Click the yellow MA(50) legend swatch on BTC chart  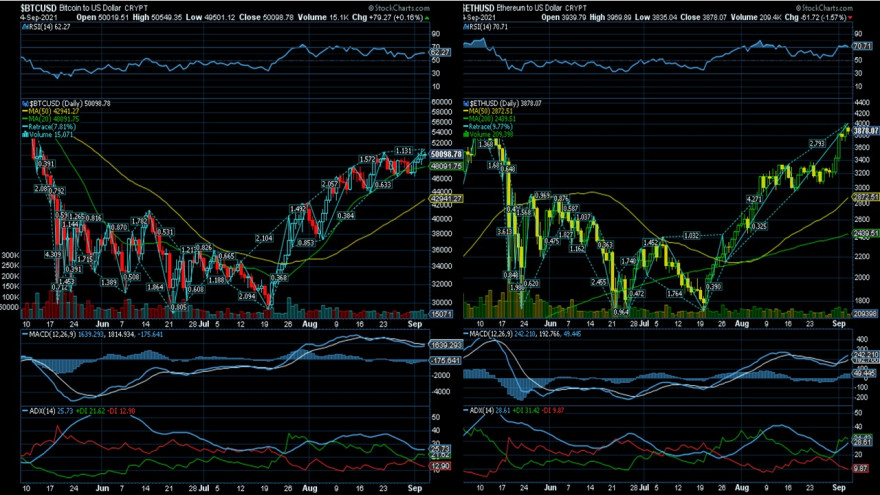point(25,111)
